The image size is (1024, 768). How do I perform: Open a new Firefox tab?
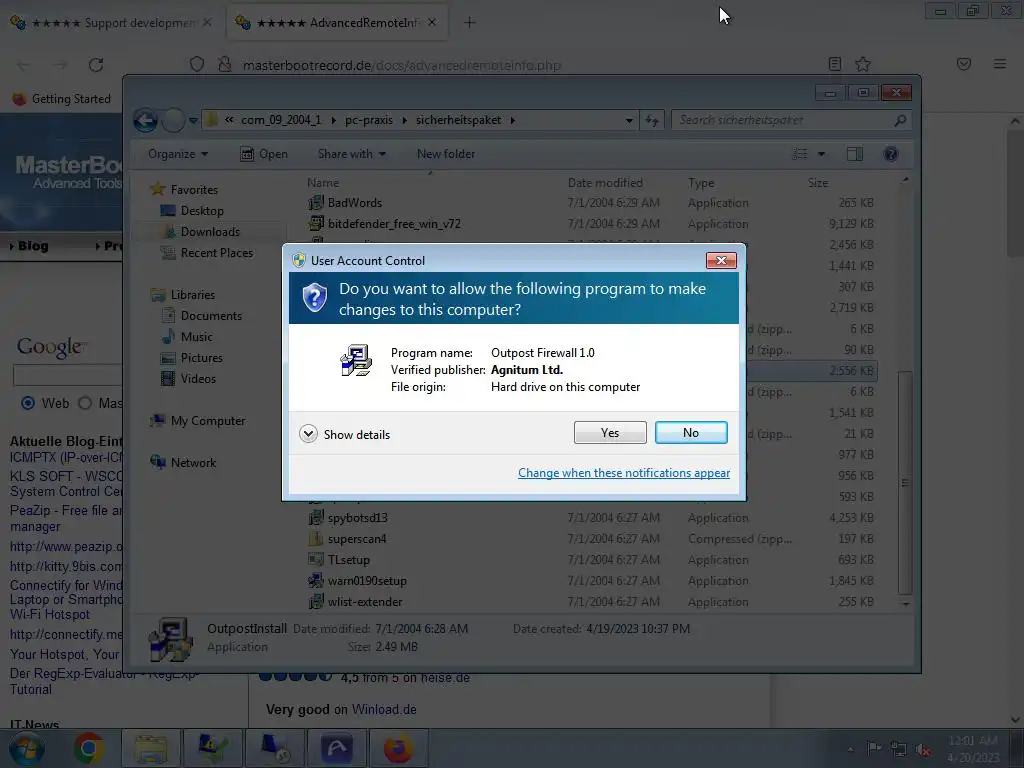470,23
